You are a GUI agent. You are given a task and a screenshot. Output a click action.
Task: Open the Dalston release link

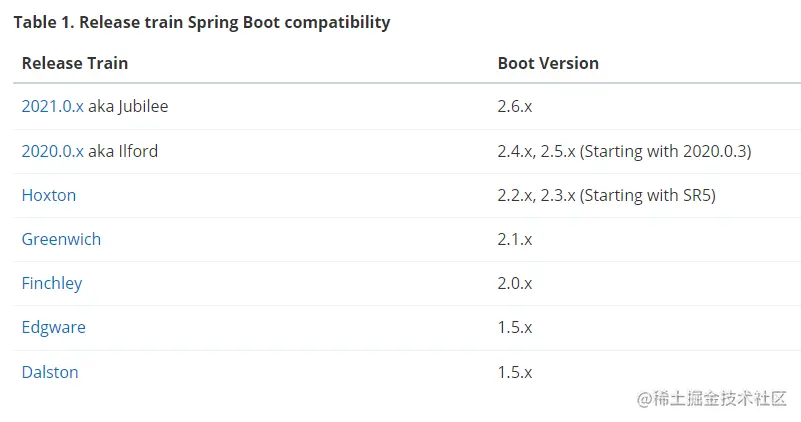pyautogui.click(x=50, y=372)
